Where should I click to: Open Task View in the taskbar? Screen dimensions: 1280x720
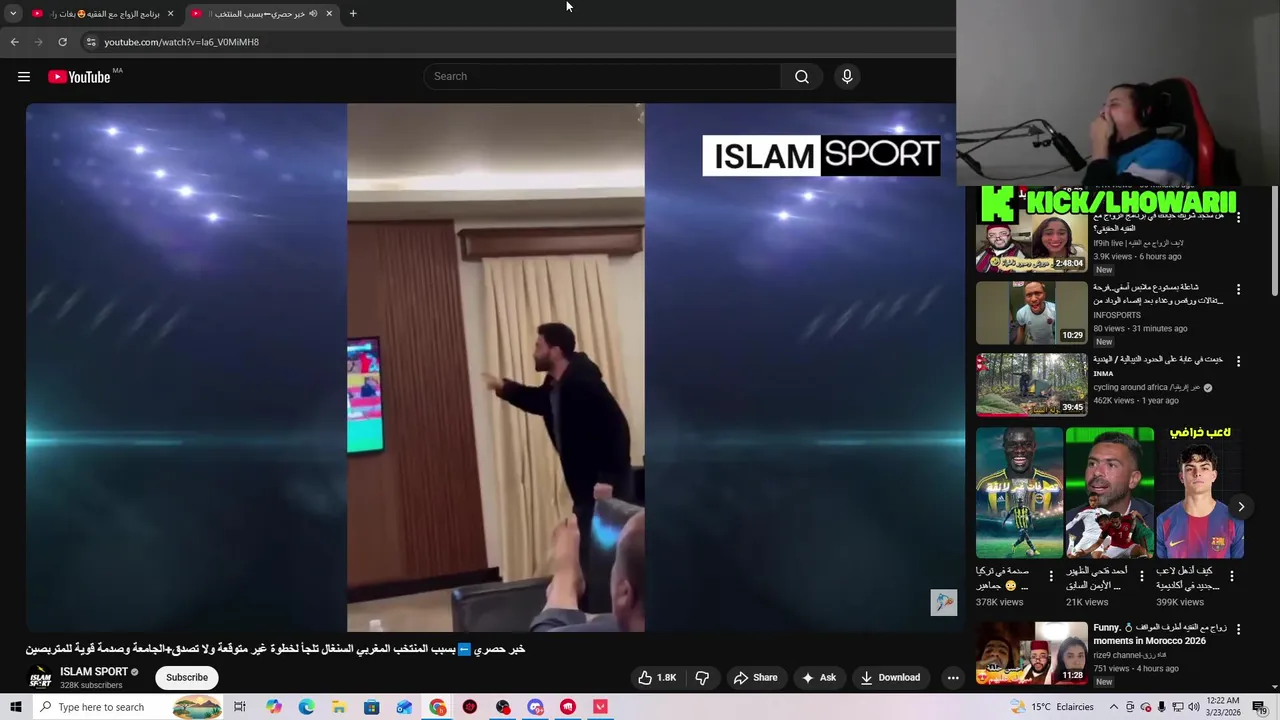click(x=240, y=707)
